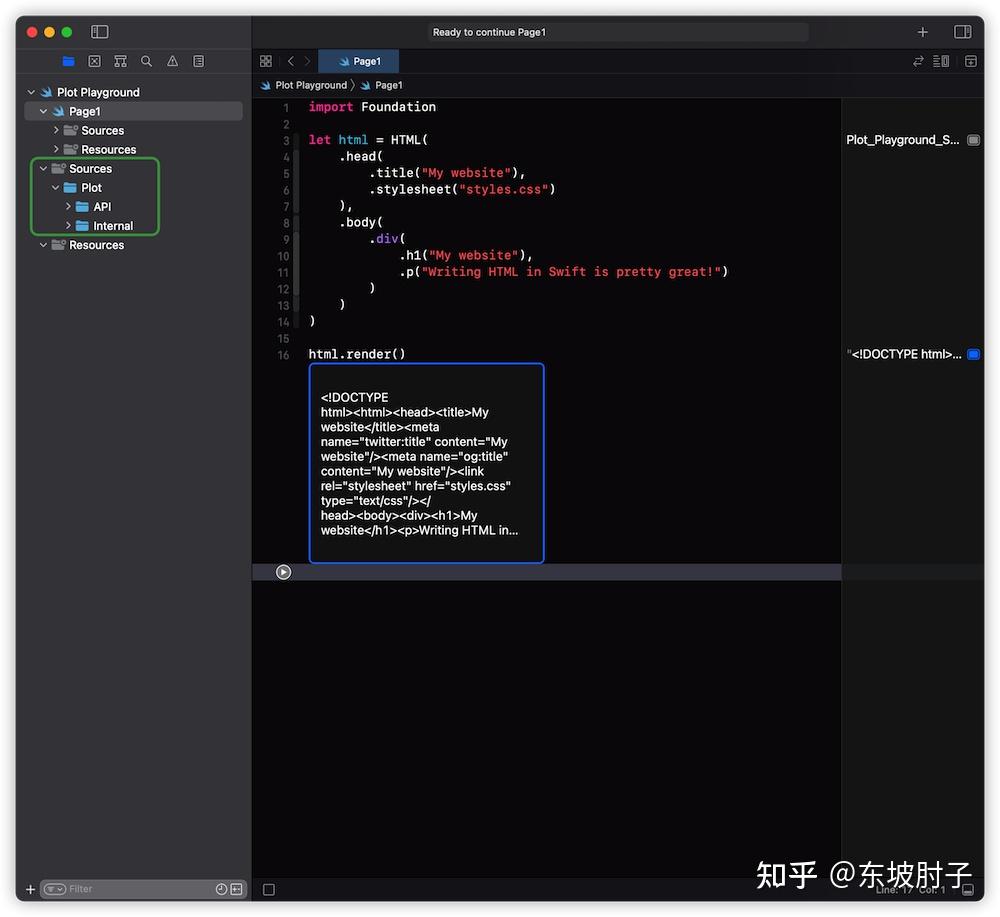Collapse the bottom Resources group

[x=43, y=245]
